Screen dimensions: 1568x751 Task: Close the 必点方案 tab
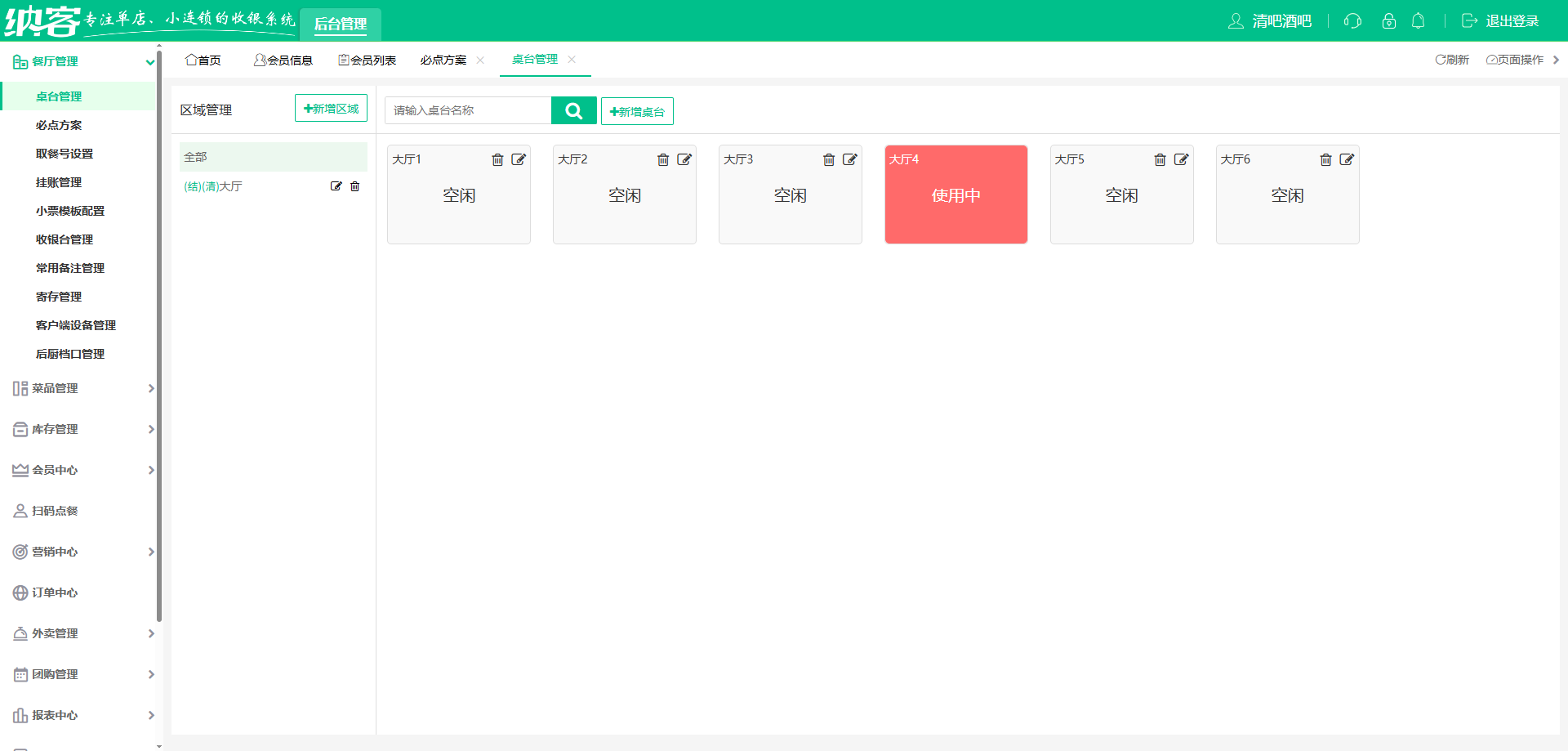pos(480,60)
